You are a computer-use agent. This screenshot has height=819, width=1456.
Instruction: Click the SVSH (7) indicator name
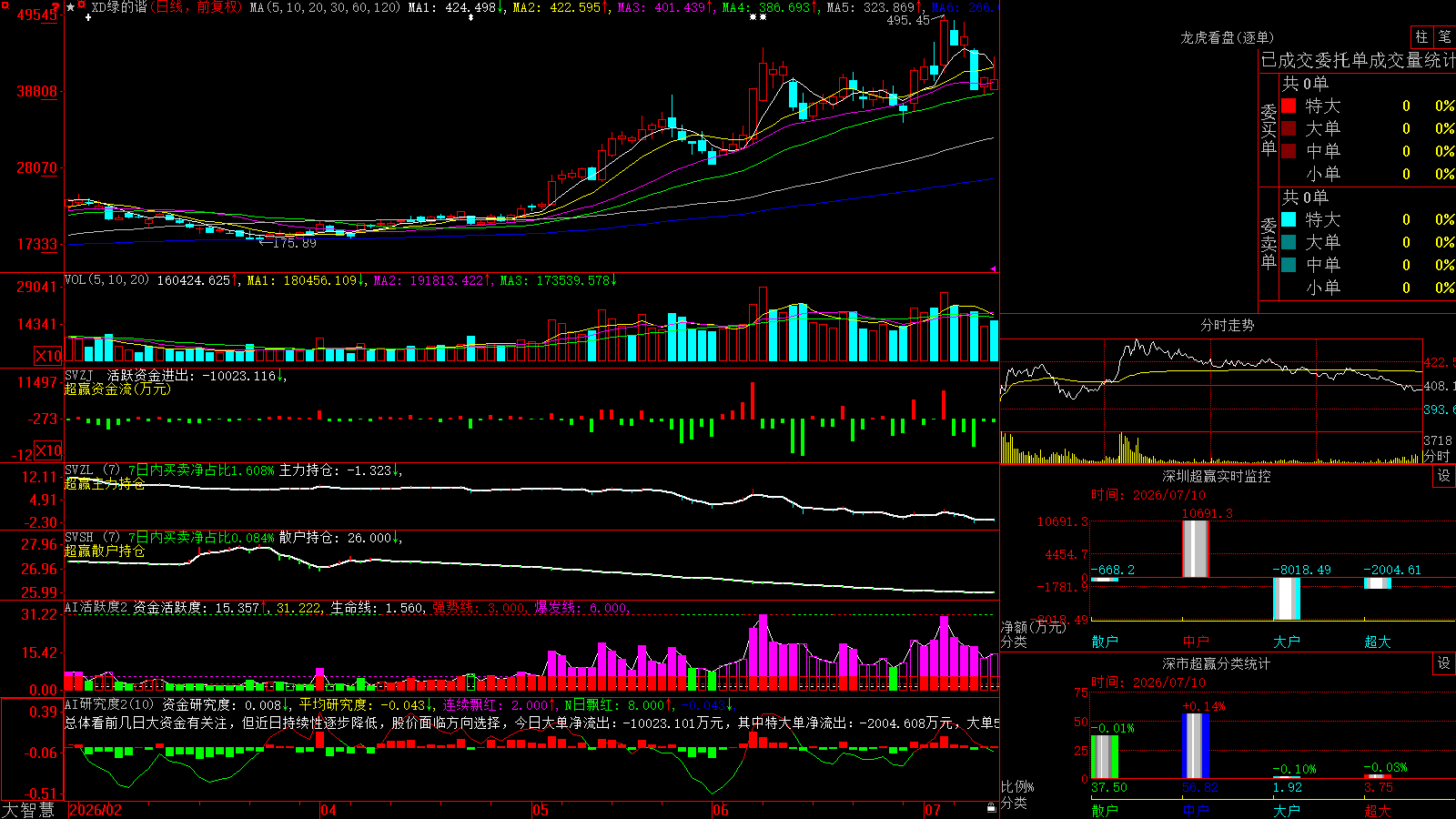click(92, 538)
